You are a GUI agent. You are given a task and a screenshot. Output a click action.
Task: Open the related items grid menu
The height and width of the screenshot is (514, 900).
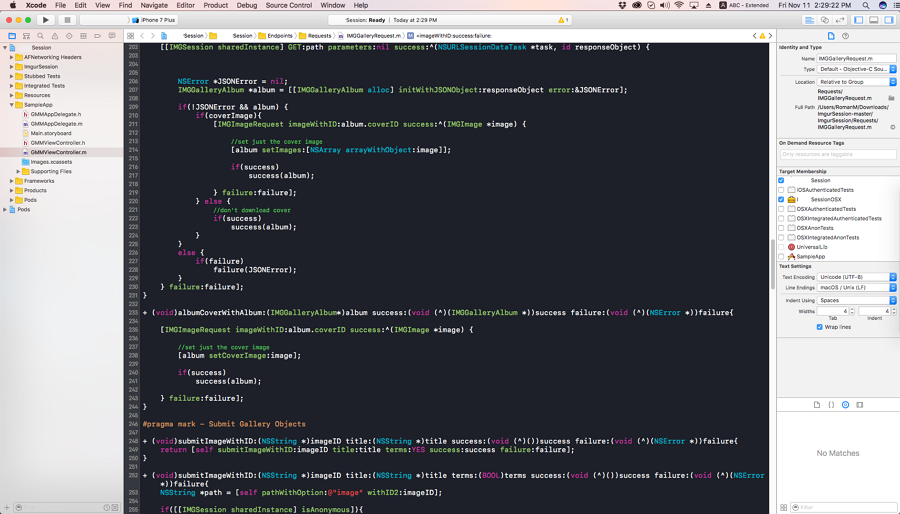[x=131, y=36]
